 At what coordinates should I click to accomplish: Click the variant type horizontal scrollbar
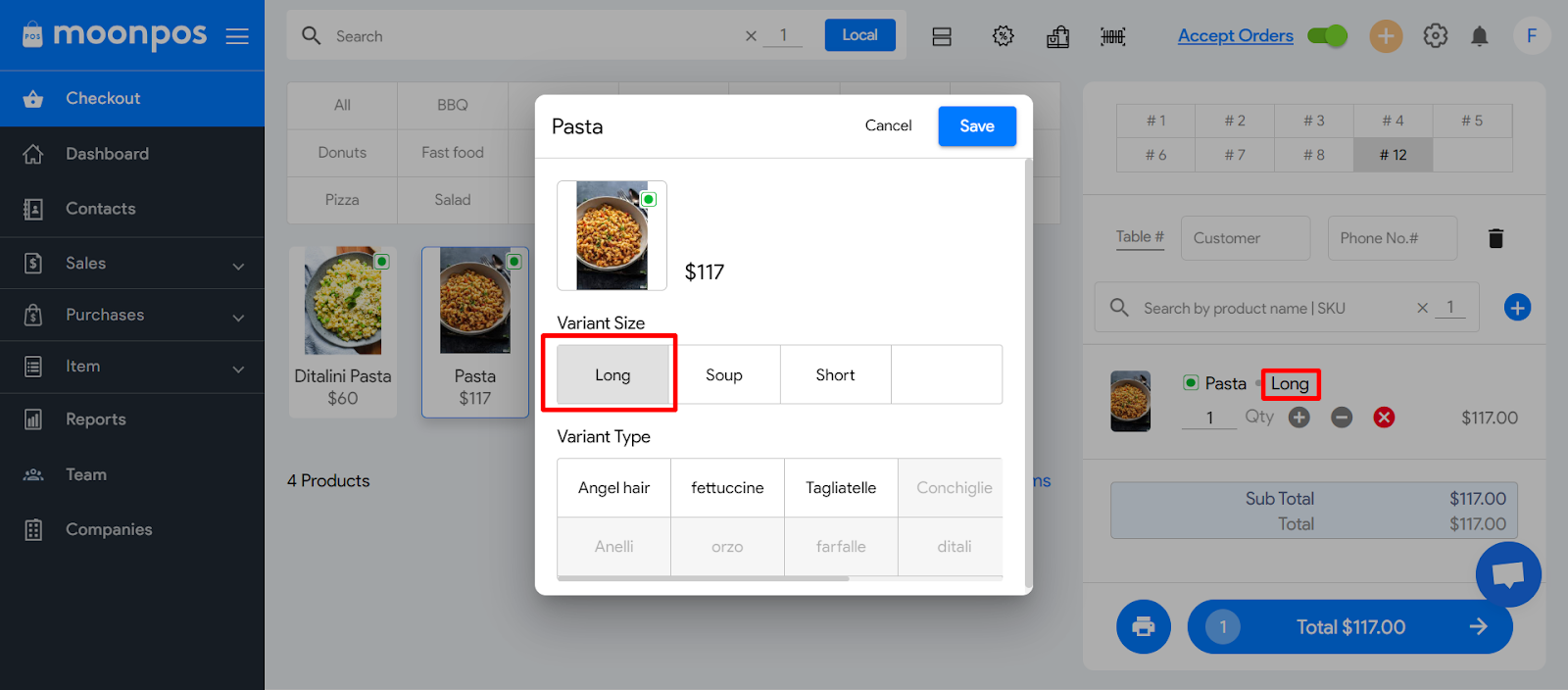pos(703,578)
